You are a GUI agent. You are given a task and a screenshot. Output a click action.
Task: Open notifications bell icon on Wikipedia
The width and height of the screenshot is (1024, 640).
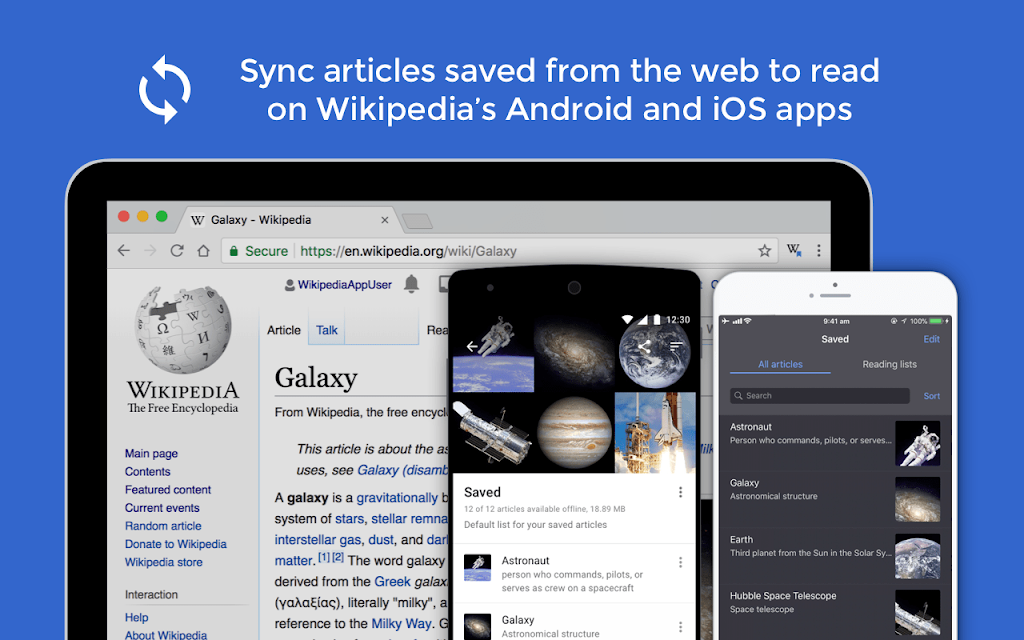(411, 284)
